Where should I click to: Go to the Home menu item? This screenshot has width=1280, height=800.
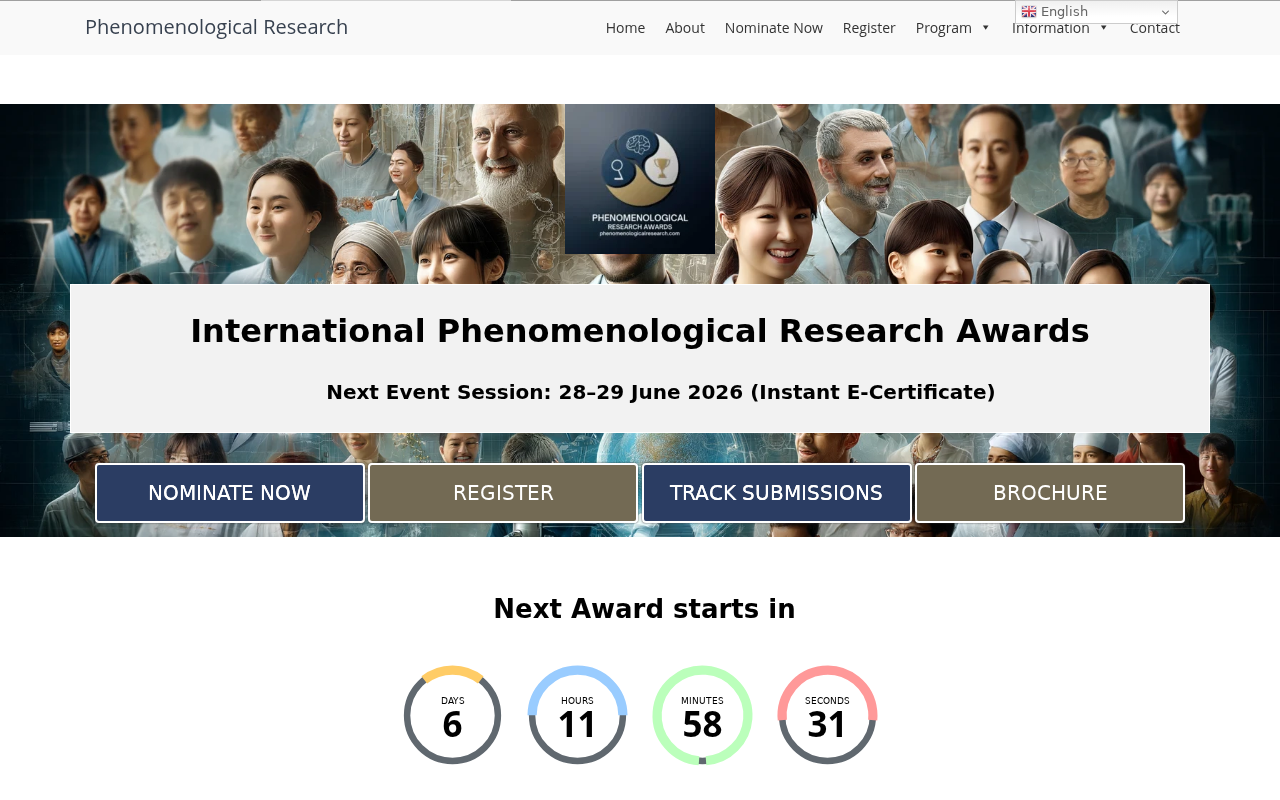[x=625, y=28]
